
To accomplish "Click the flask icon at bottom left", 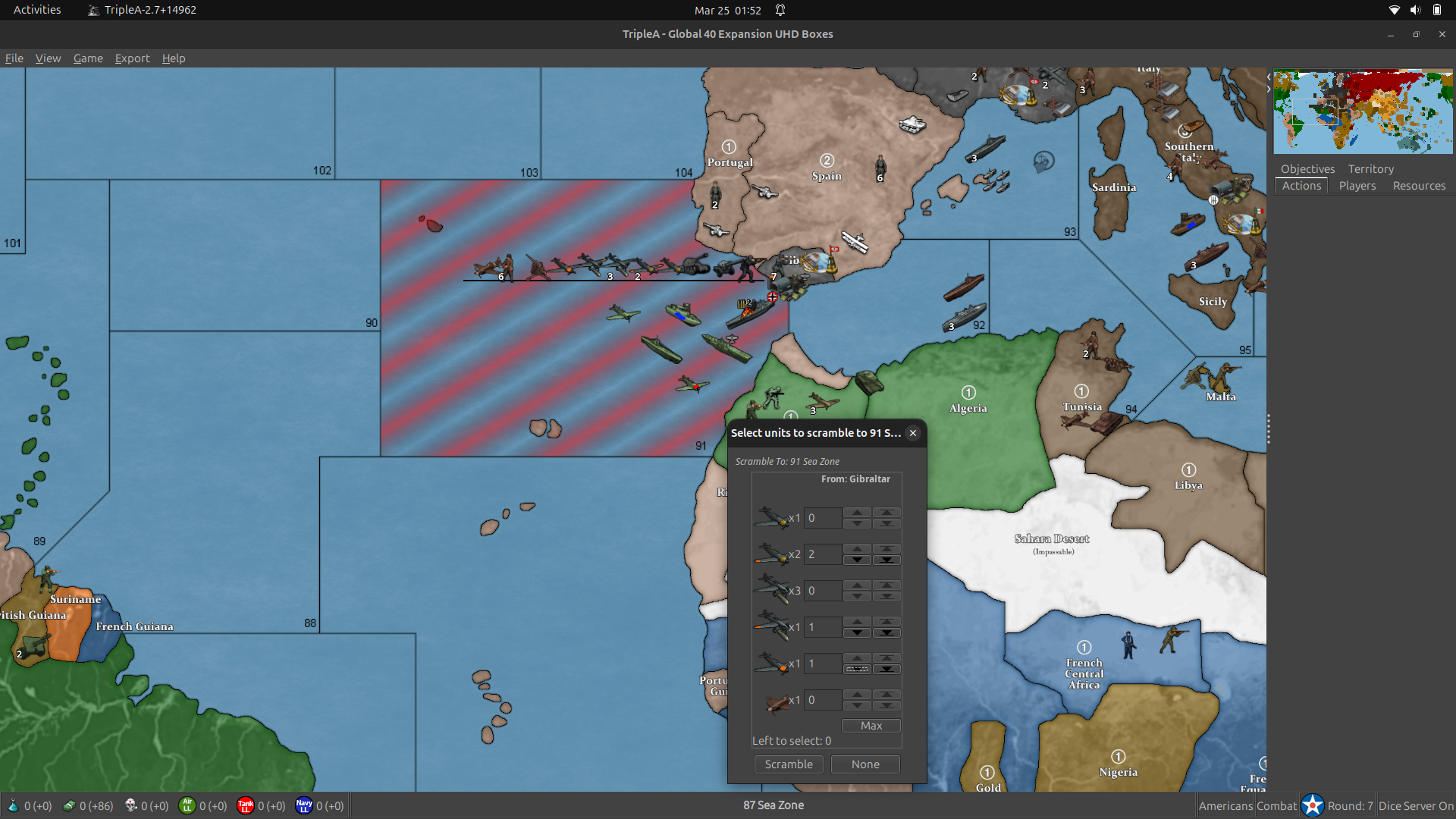I will click(14, 806).
